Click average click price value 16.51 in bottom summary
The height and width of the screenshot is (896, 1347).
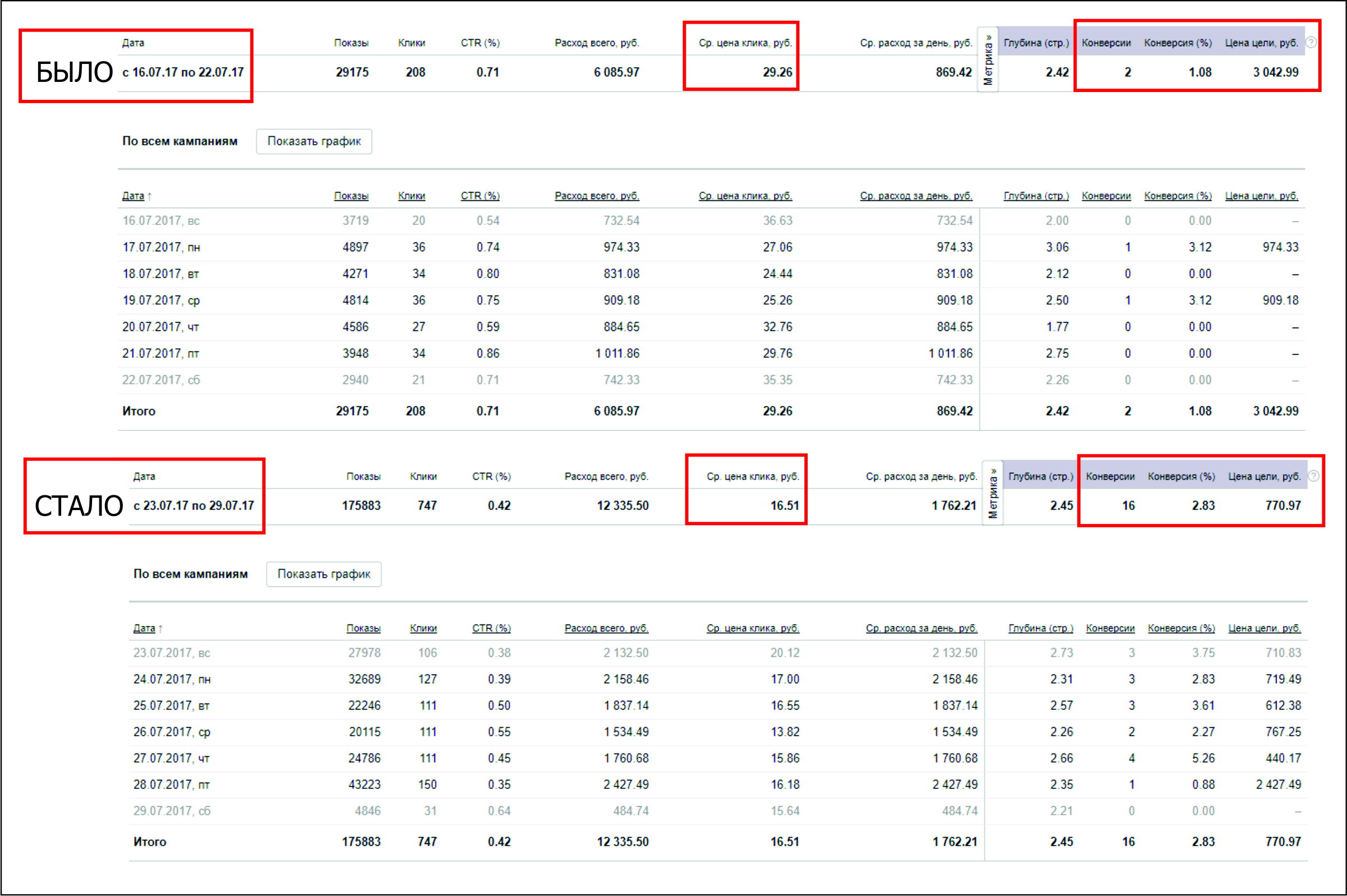(x=785, y=506)
